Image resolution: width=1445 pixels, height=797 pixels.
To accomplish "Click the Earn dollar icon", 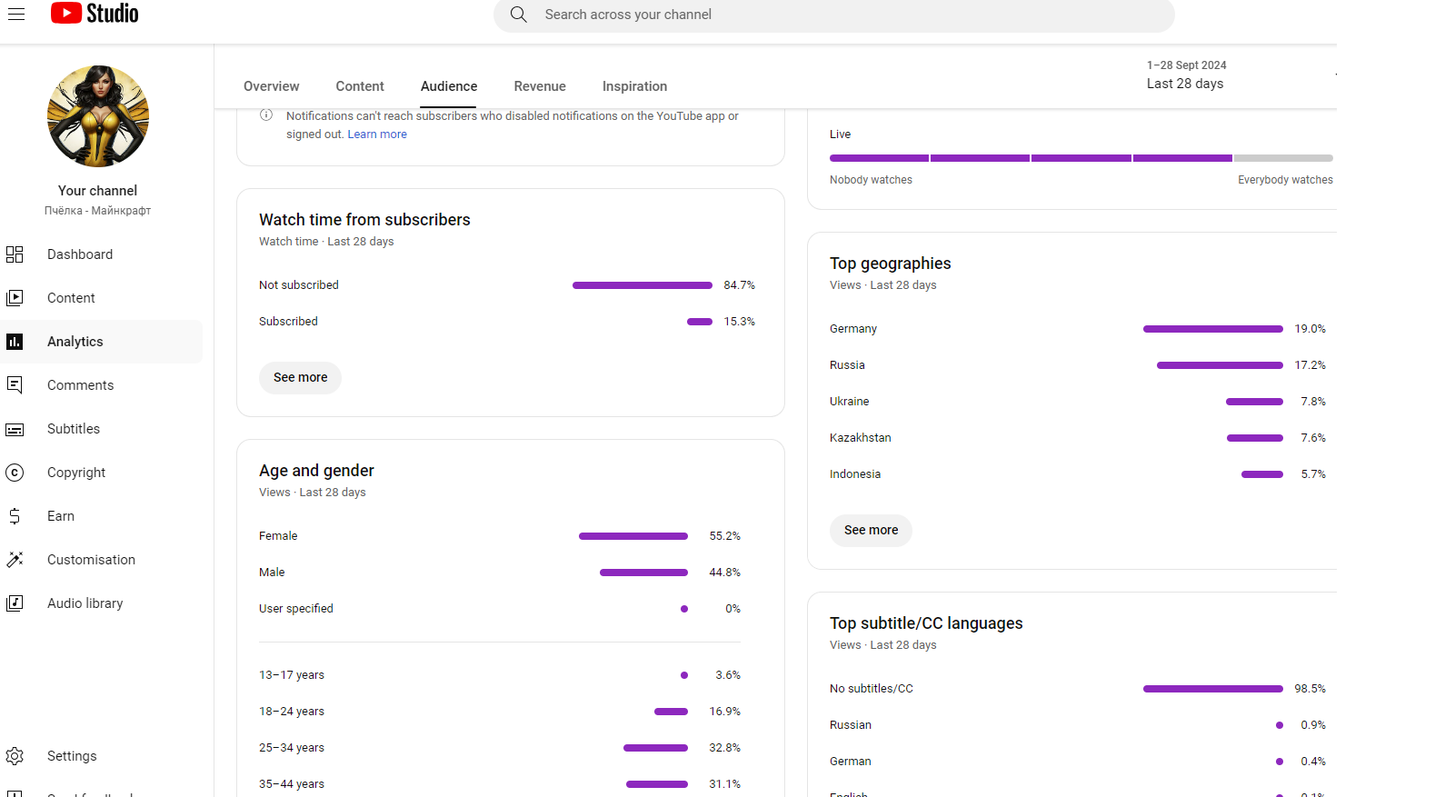I will [x=15, y=516].
